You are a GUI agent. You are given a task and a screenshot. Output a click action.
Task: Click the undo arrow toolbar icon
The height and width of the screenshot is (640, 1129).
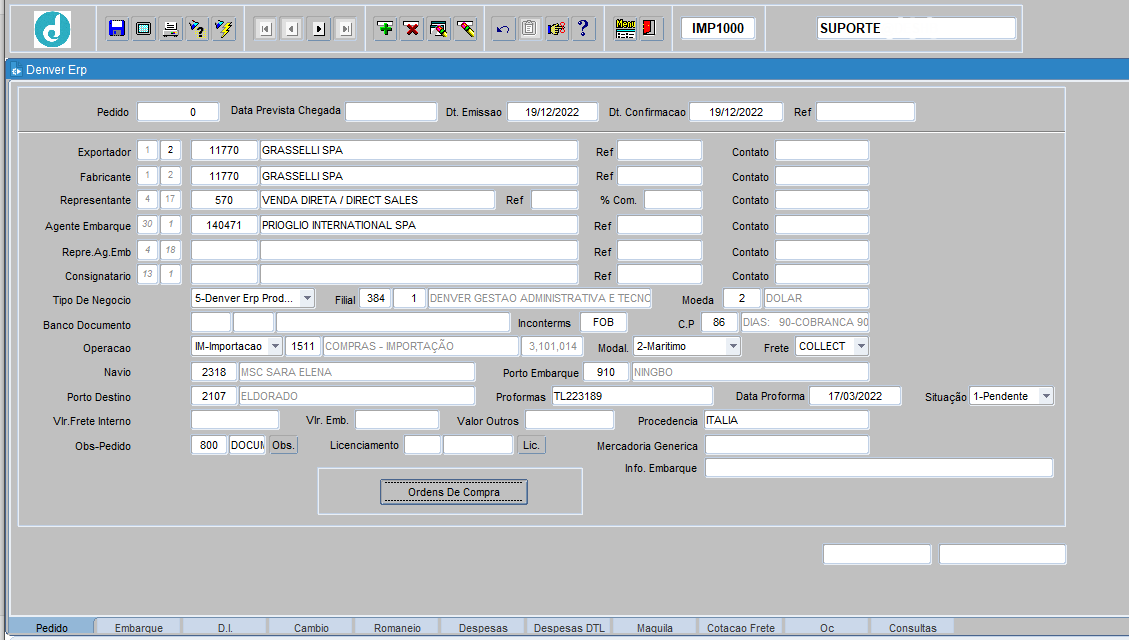pos(503,29)
